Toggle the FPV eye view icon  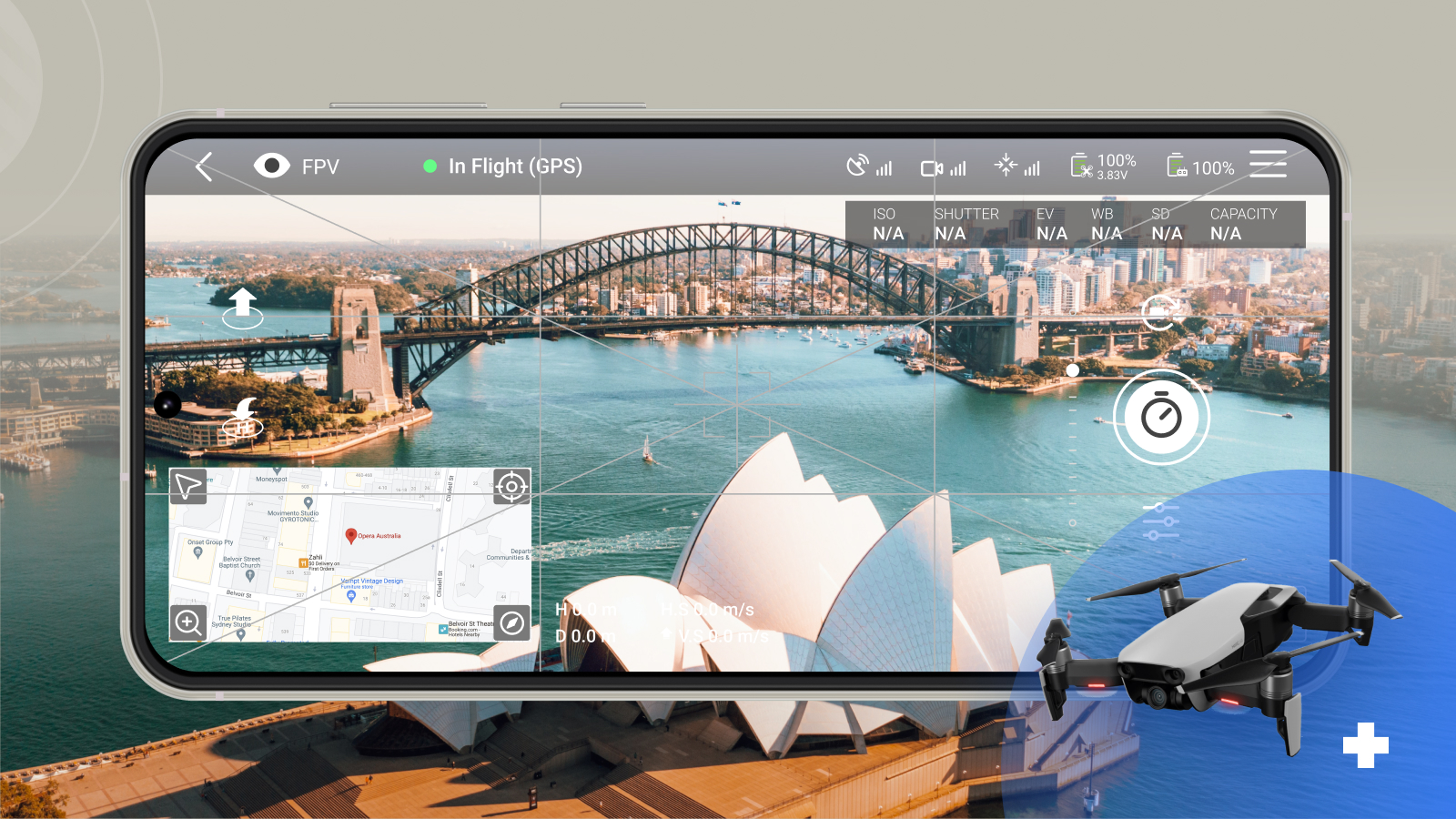[271, 166]
